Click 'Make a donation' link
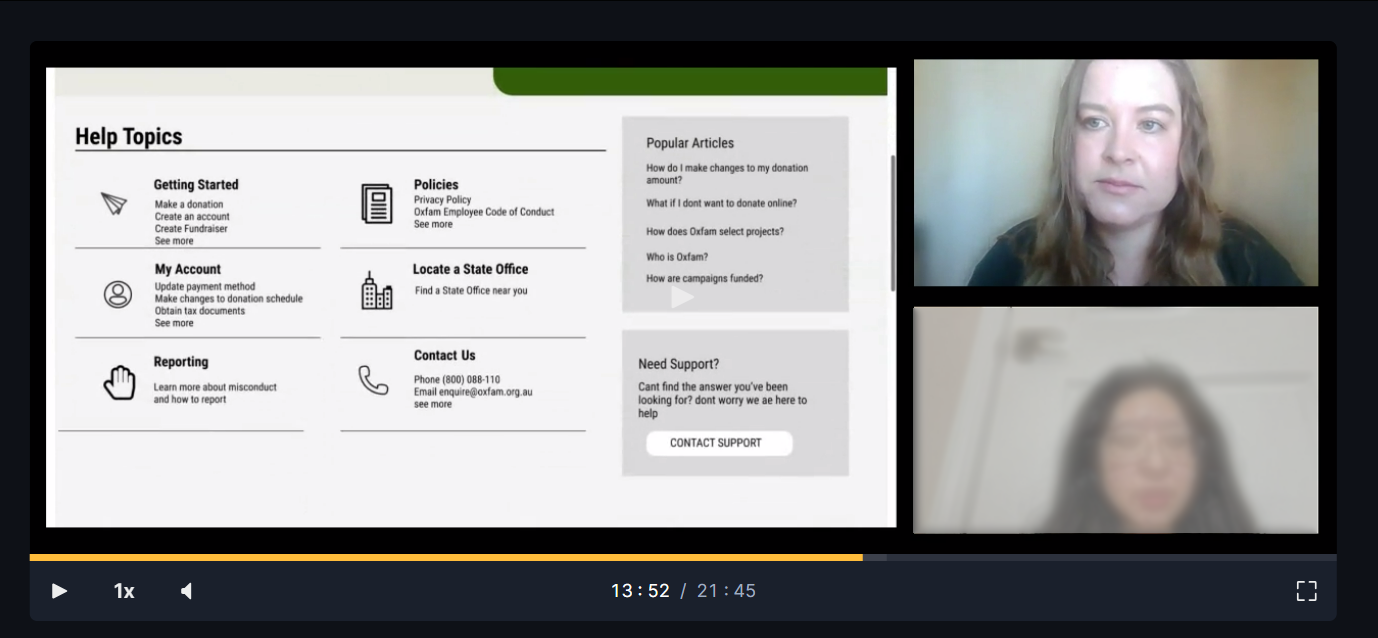The image size is (1378, 638). click(189, 205)
